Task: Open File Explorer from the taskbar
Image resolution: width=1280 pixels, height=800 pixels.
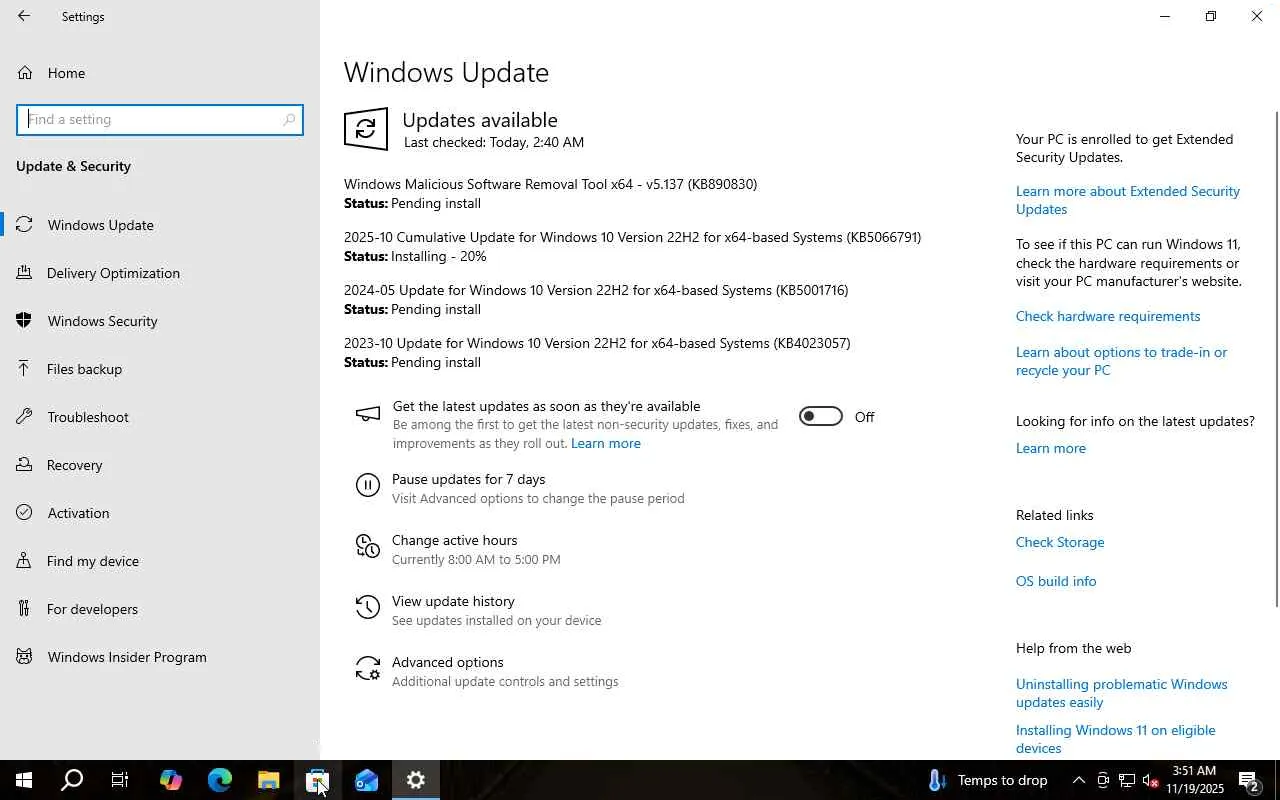Action: coord(268,780)
